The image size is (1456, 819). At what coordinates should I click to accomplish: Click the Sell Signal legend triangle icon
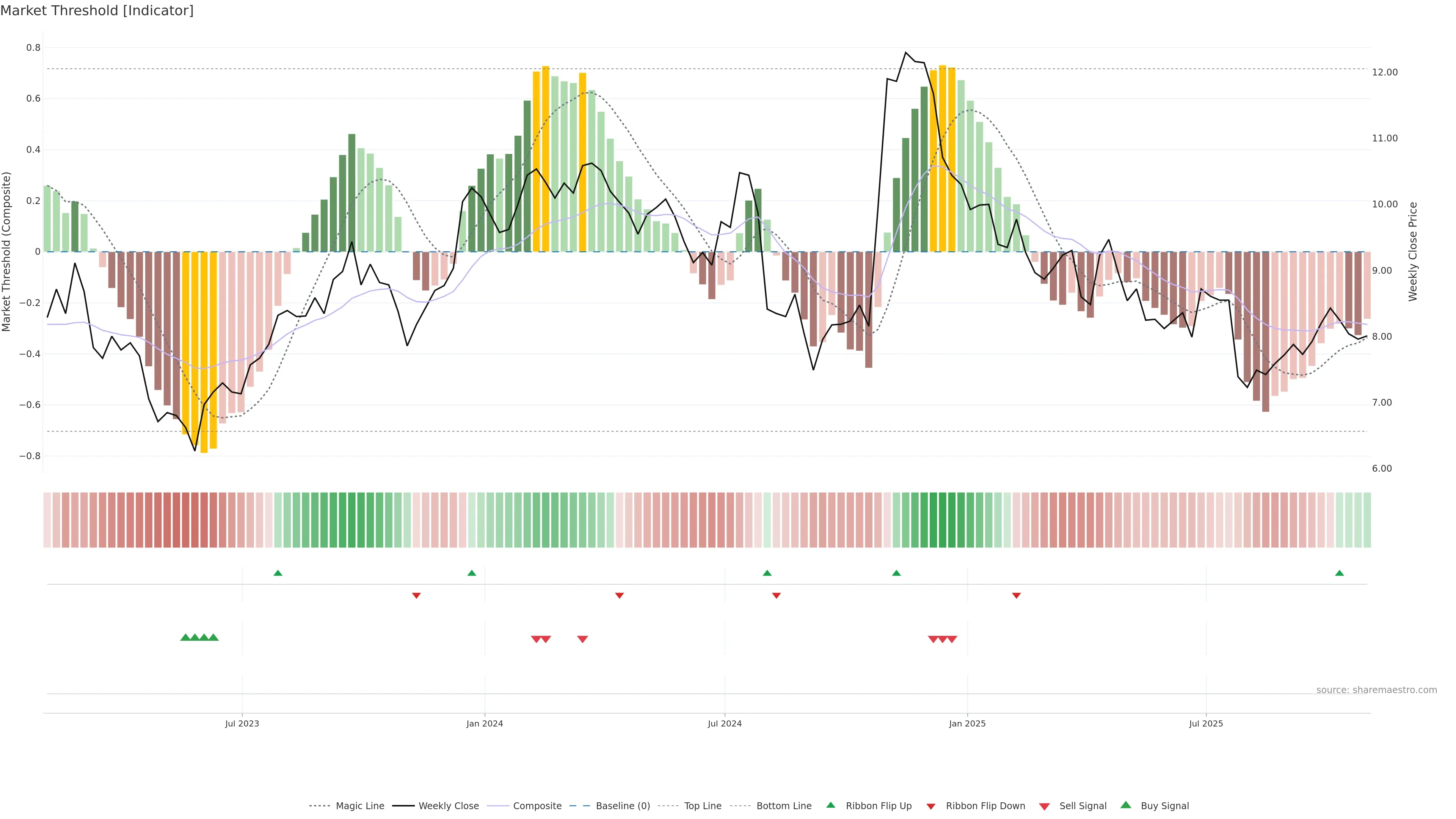tap(1044, 806)
